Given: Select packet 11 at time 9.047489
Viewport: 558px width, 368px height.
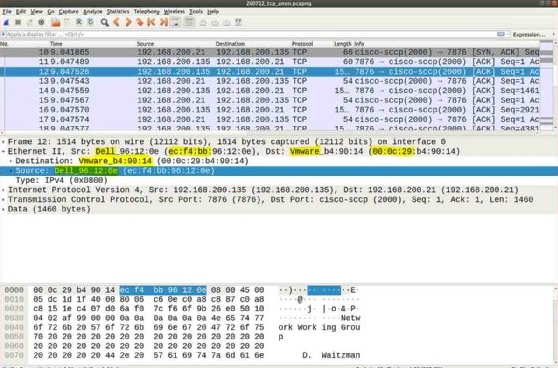Looking at the screenshot, I should 270,62.
